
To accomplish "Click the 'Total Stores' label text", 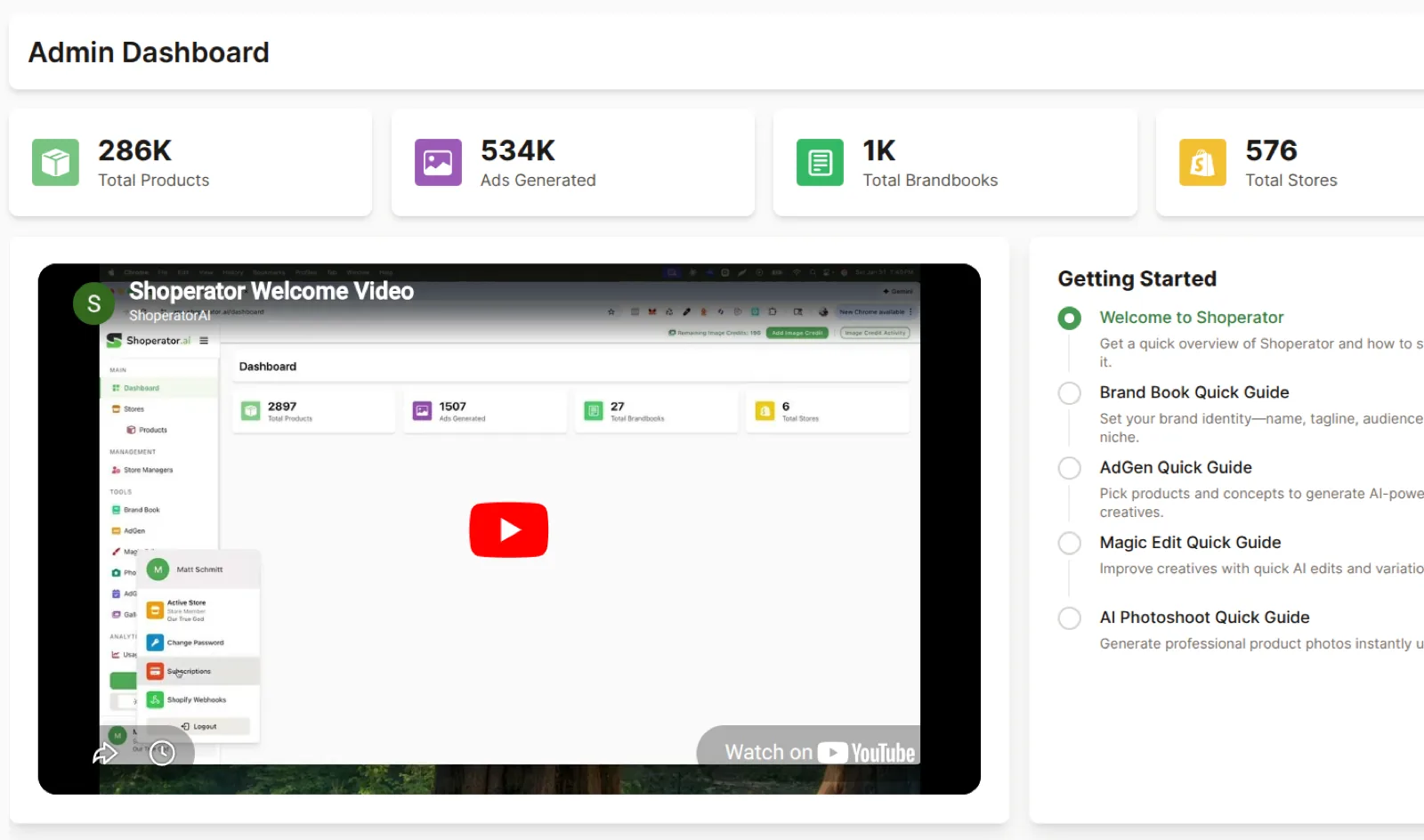I will pos(1290,181).
